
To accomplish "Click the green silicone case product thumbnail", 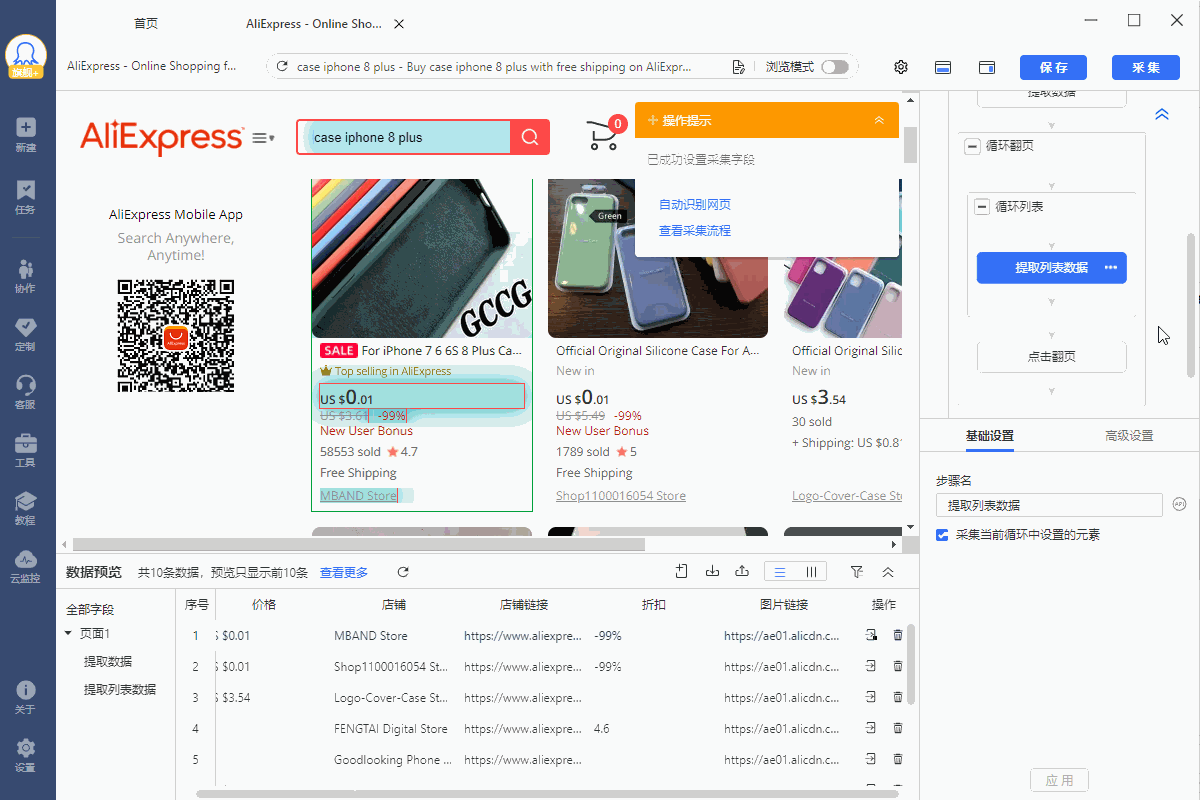I will pos(658,258).
